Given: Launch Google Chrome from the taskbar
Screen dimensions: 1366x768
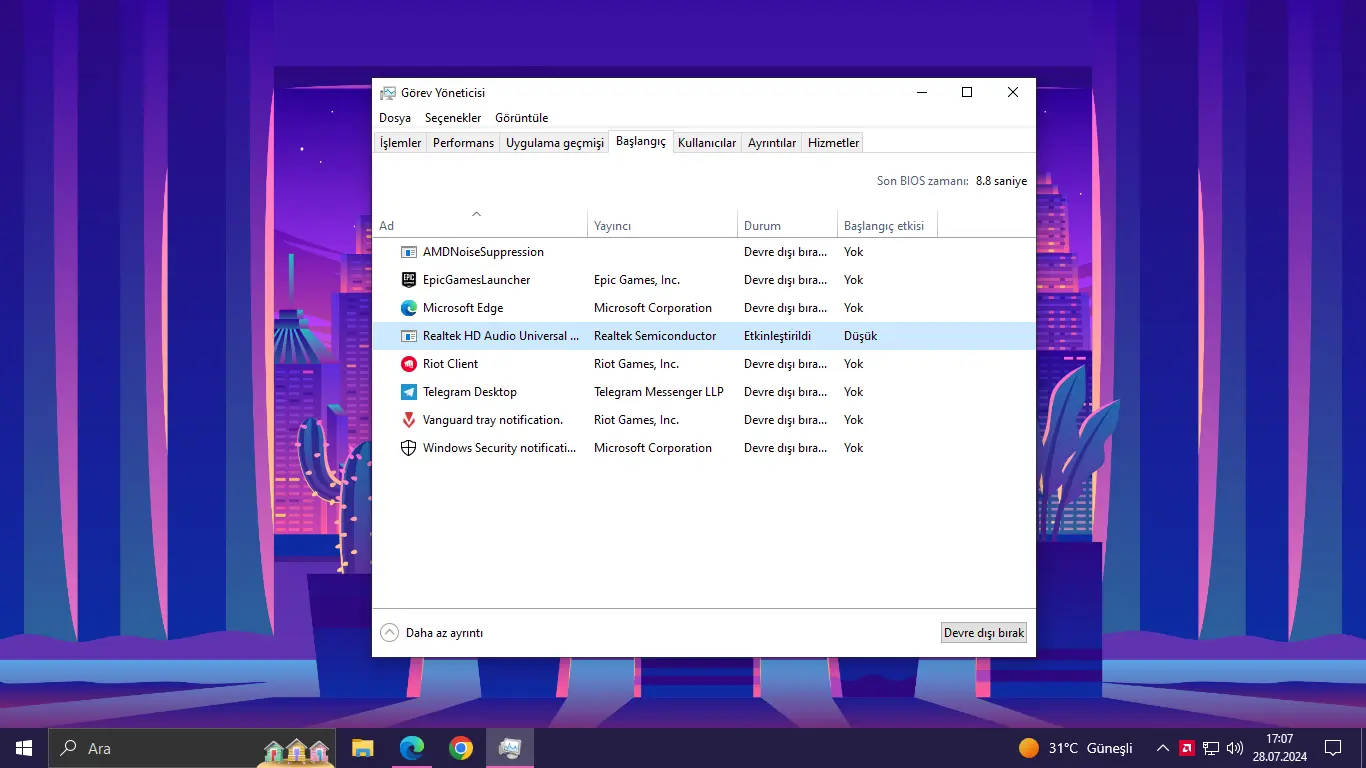Looking at the screenshot, I should 460,748.
